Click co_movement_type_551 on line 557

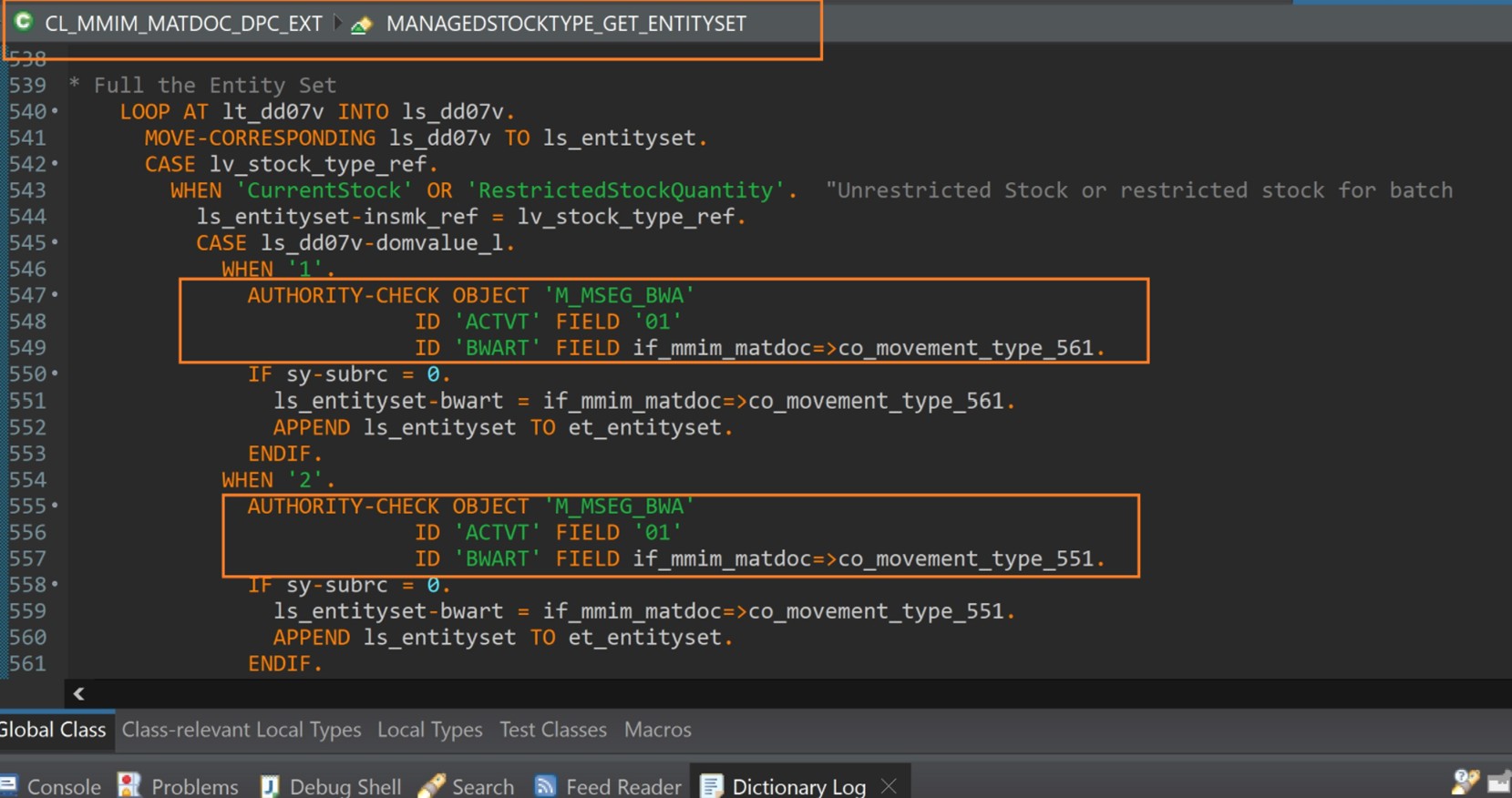pyautogui.click(x=966, y=558)
